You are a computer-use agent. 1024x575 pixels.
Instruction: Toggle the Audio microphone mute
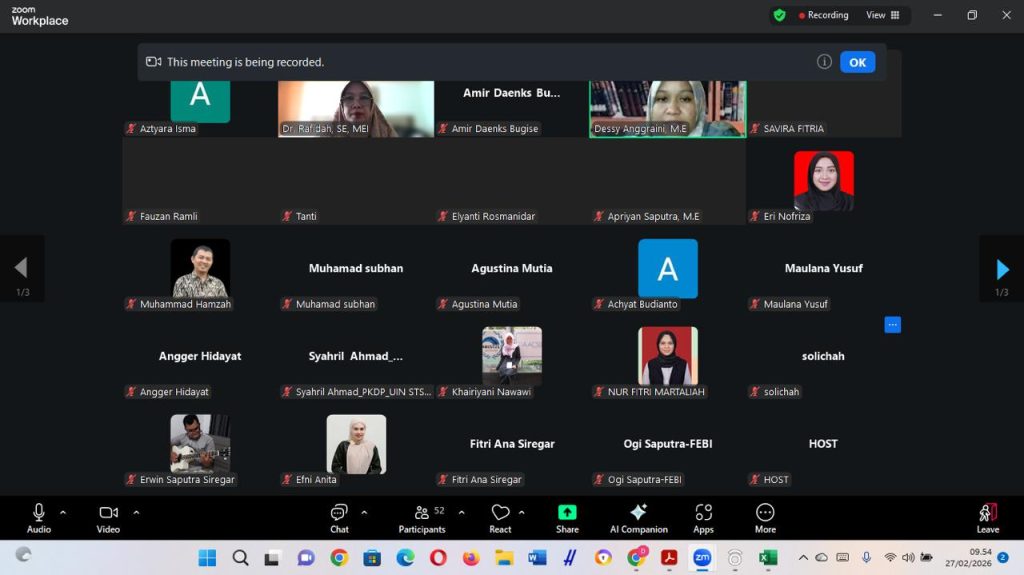point(39,514)
